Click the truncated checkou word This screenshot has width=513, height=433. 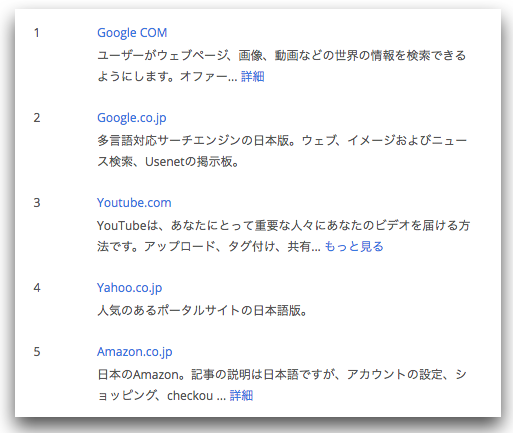(x=190, y=396)
